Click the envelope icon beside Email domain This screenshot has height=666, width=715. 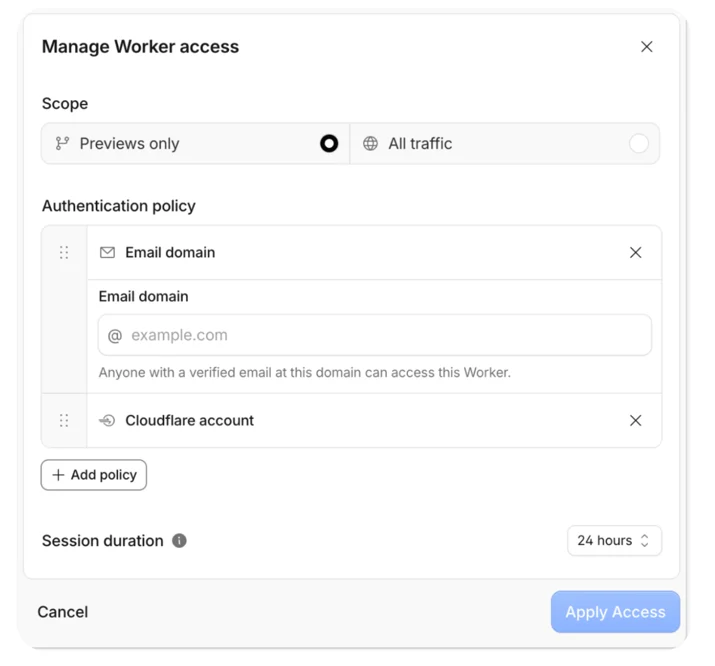[107, 253]
